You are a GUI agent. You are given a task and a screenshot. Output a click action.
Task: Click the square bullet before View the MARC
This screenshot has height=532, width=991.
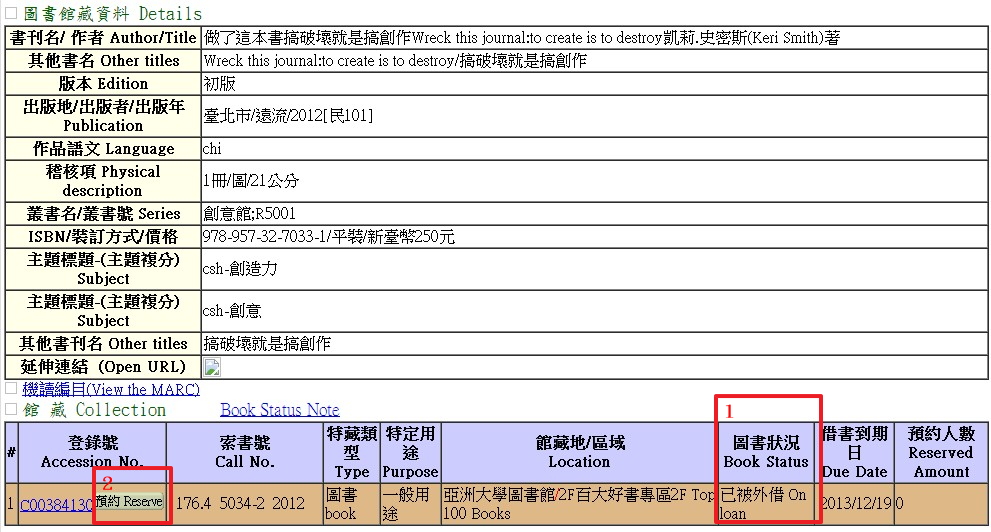(x=11, y=388)
